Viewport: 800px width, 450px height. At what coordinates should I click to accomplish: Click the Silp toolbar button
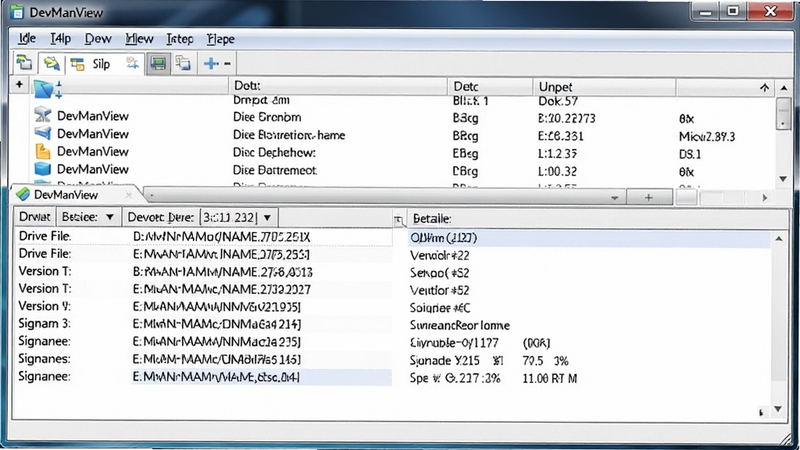101,64
